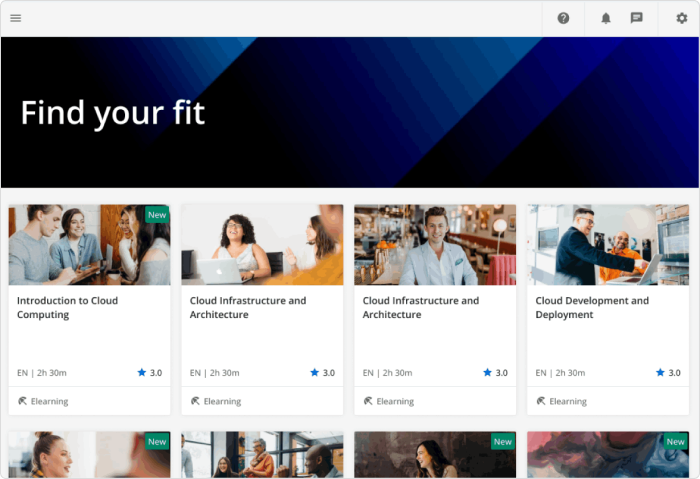700x479 pixels.
Task: Click Elearning label on Introduction to Cloud Computing
Action: pyautogui.click(x=50, y=401)
